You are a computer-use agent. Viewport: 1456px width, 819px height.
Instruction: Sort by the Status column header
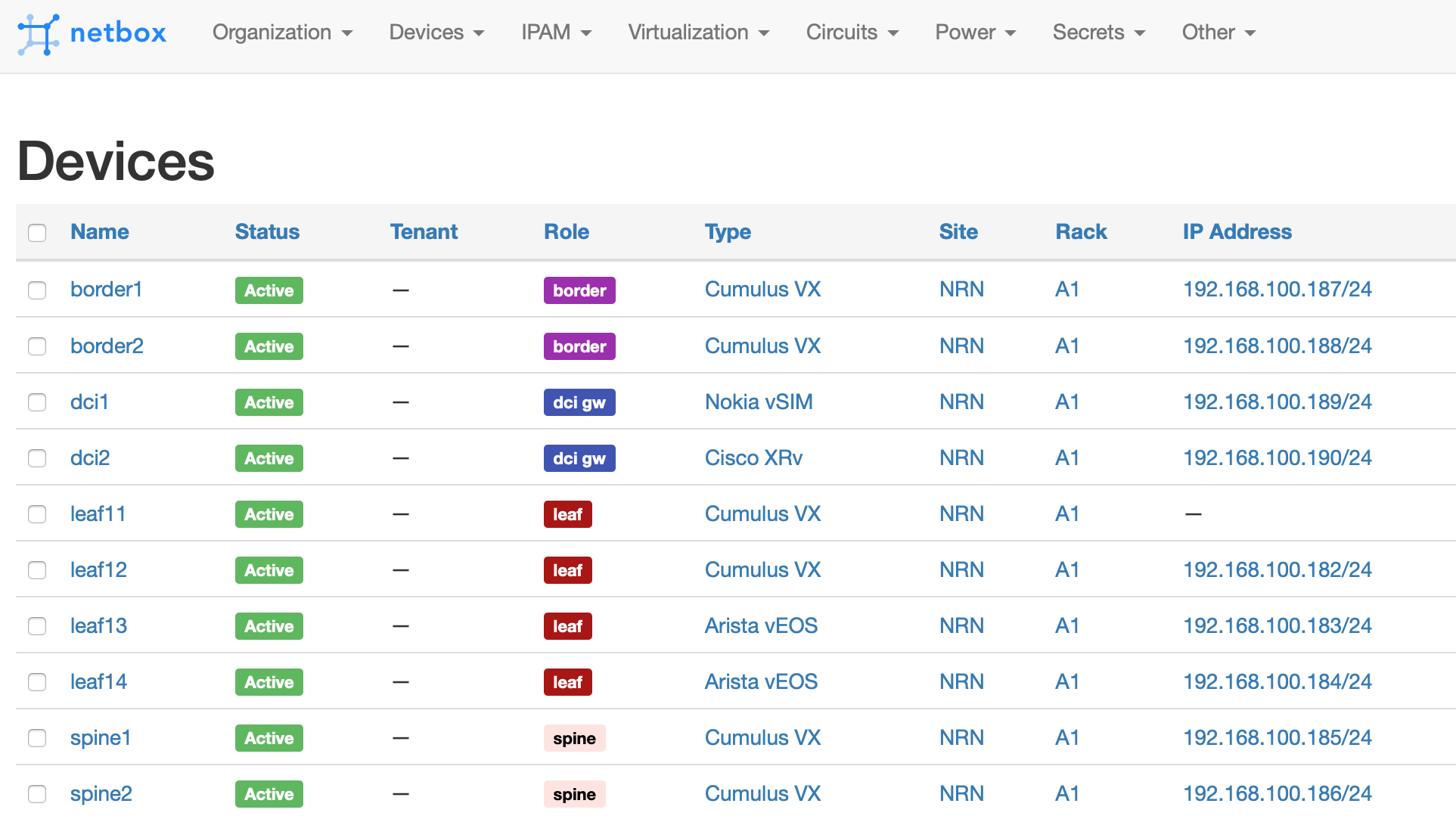tap(267, 231)
